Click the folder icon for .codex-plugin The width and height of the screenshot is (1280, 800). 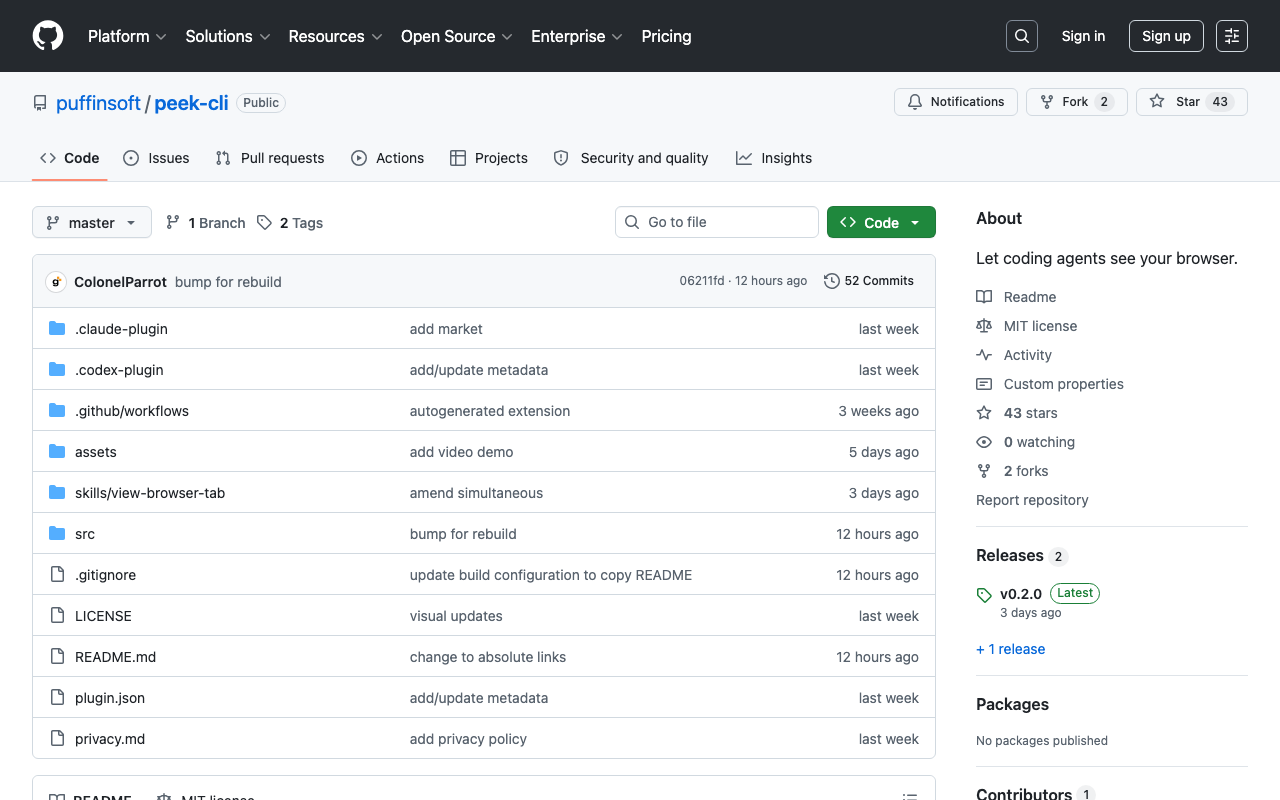pos(57,370)
